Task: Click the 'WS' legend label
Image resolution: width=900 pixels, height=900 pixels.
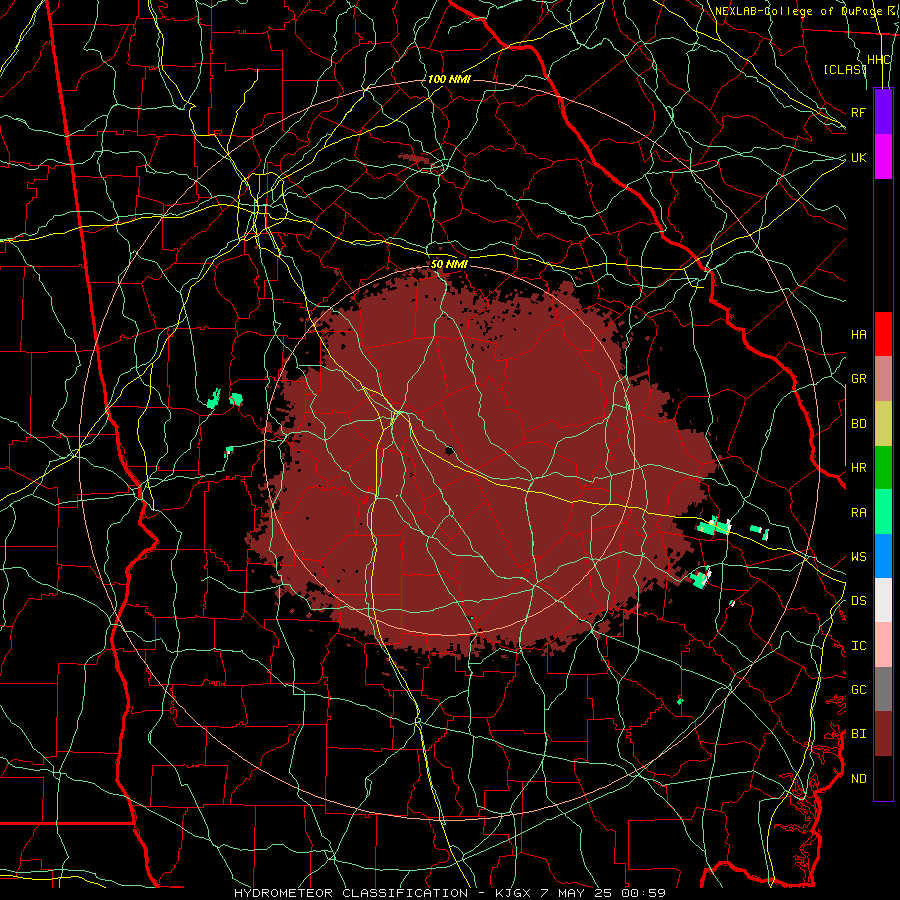Action: pos(859,557)
